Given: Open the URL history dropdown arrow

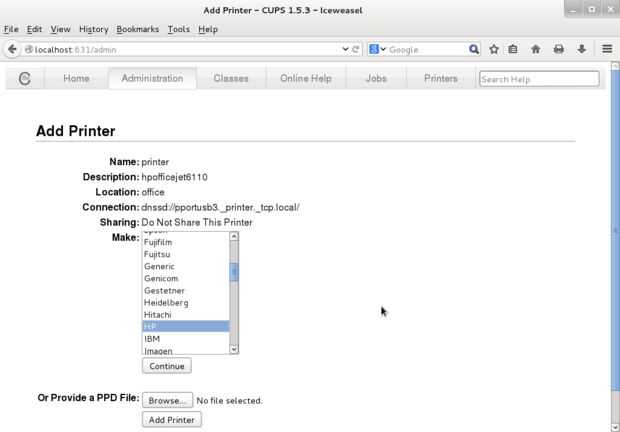Looking at the screenshot, I should click(x=345, y=49).
